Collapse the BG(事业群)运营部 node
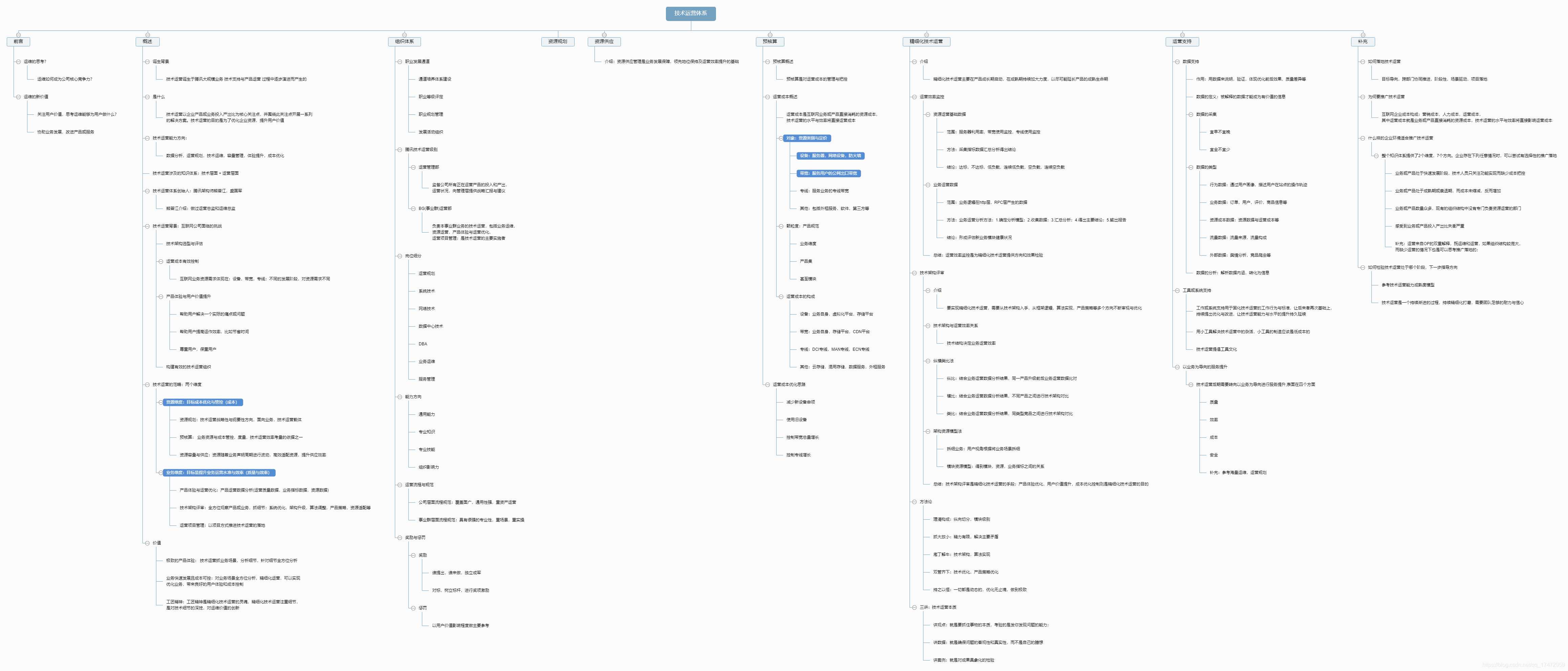This screenshot has width=1568, height=671. click(x=413, y=208)
